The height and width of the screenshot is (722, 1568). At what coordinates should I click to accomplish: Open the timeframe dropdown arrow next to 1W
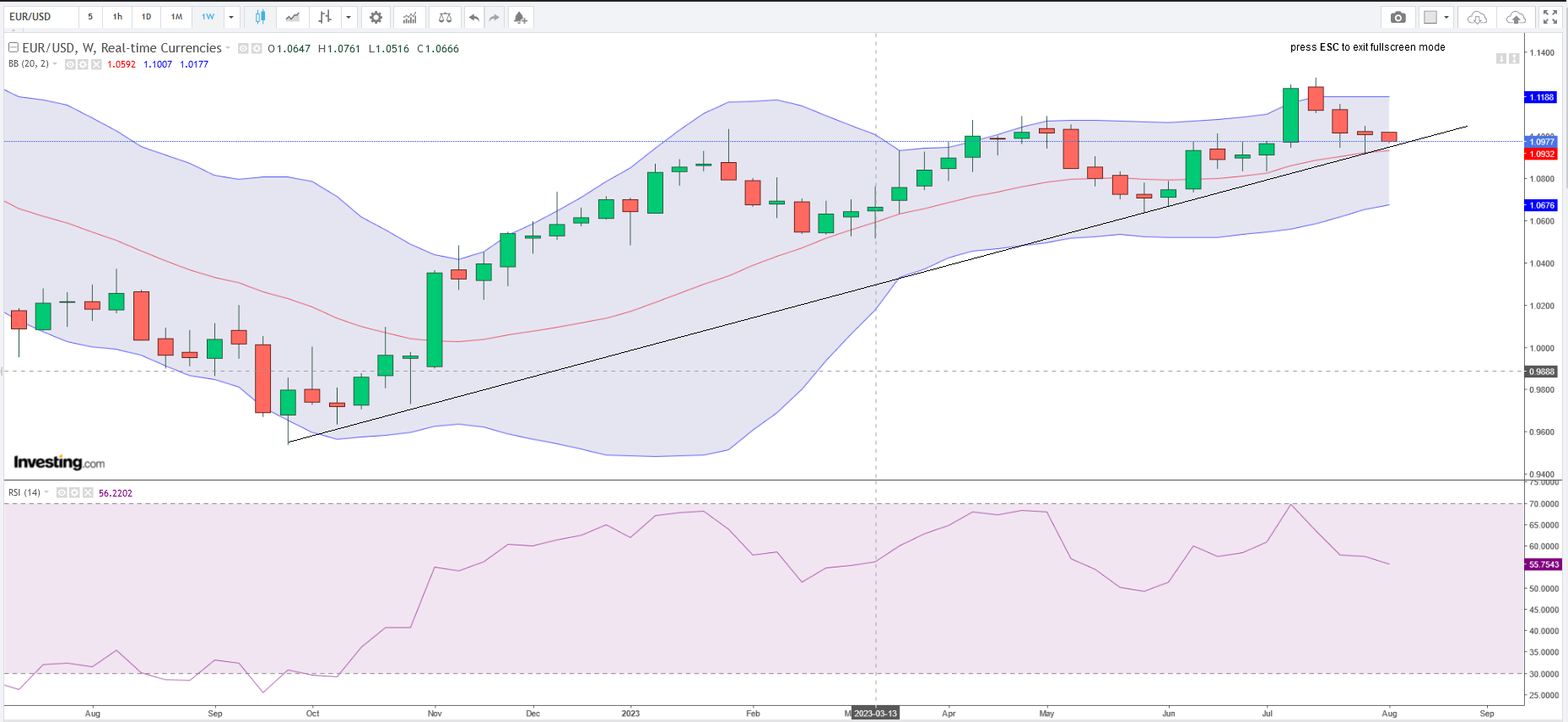tap(231, 17)
